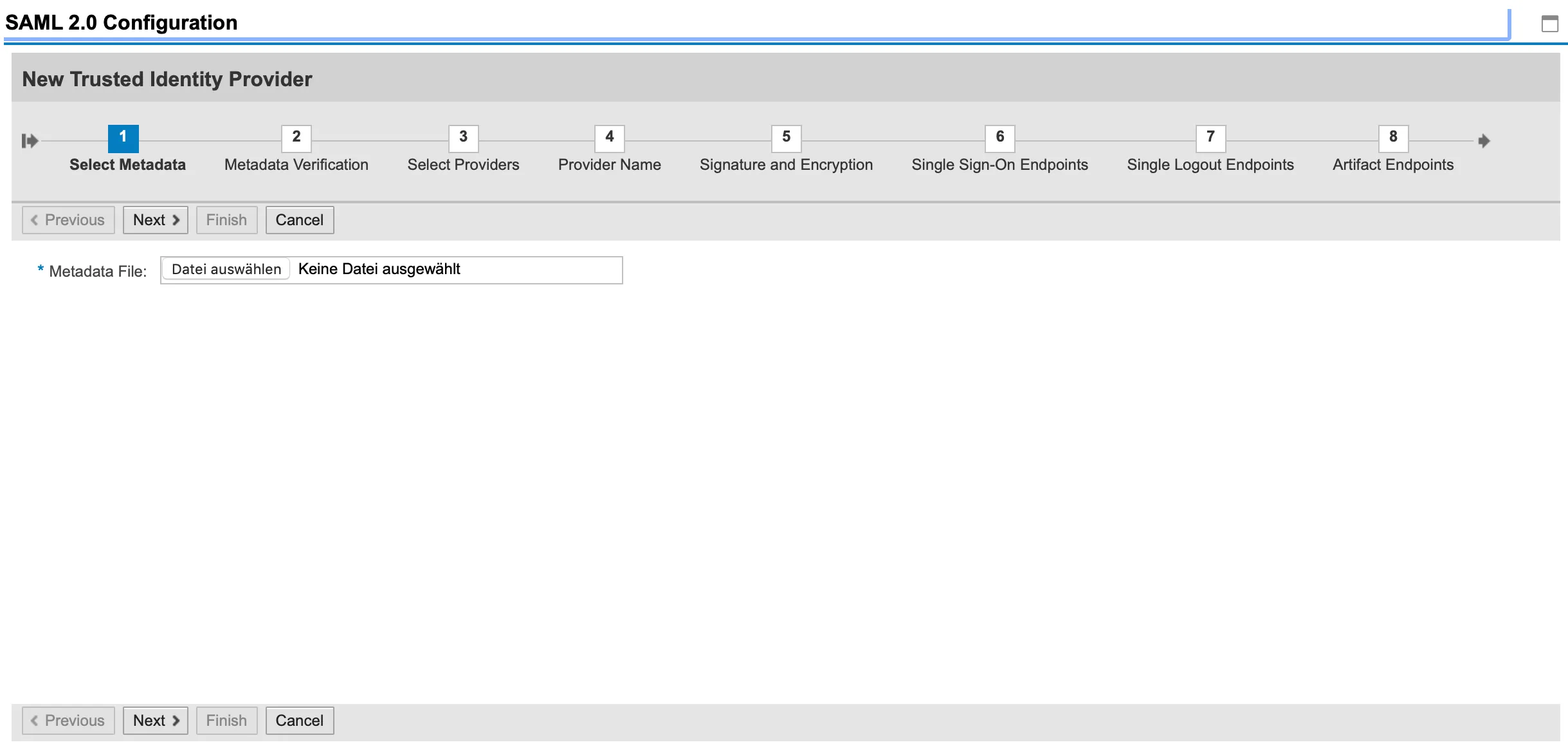Click the bottom Cancel button
This screenshot has width=1568, height=749.
click(299, 721)
